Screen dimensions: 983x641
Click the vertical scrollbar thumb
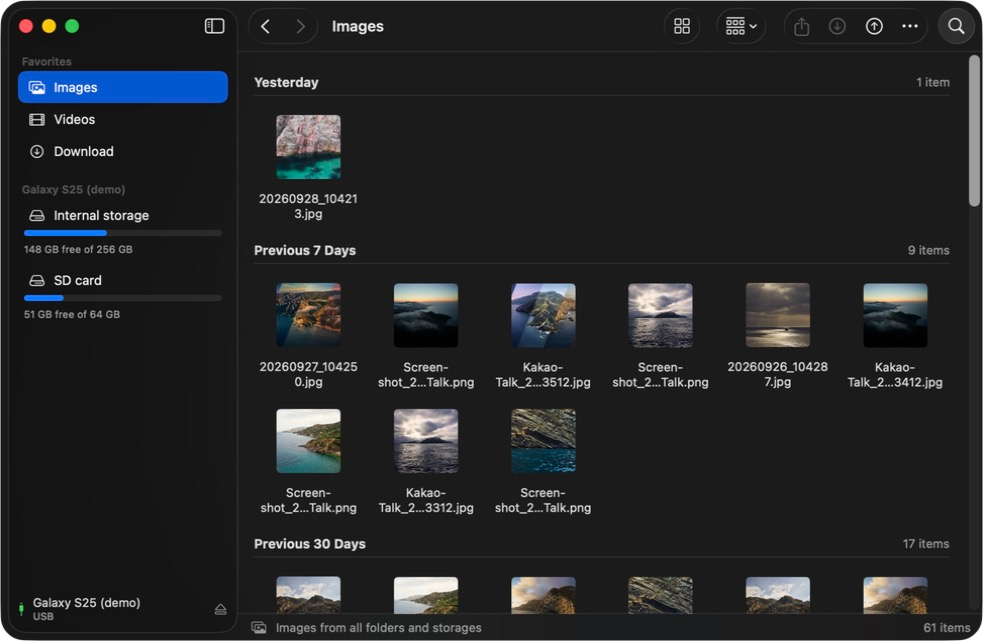click(974, 130)
